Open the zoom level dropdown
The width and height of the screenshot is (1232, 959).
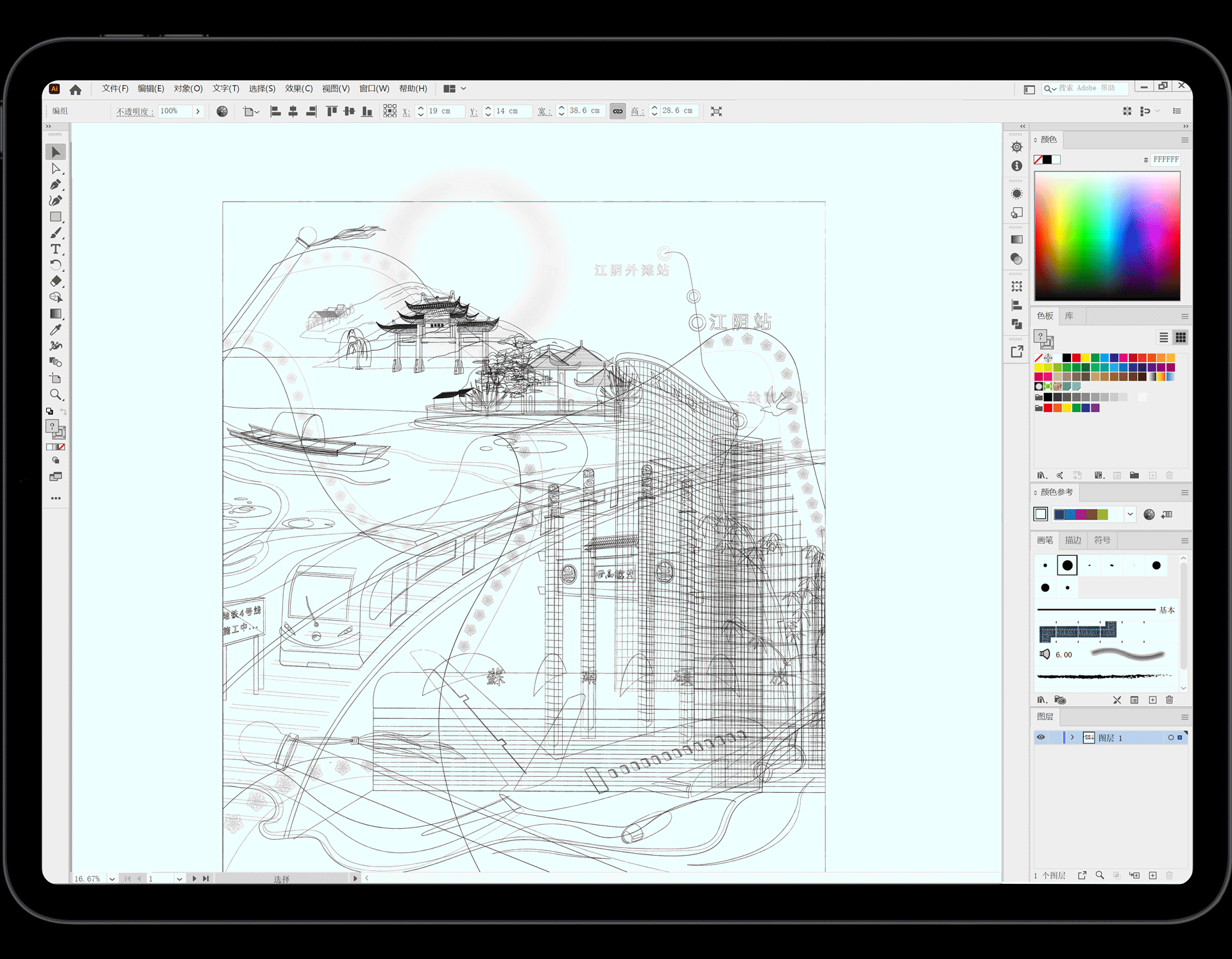coord(112,879)
